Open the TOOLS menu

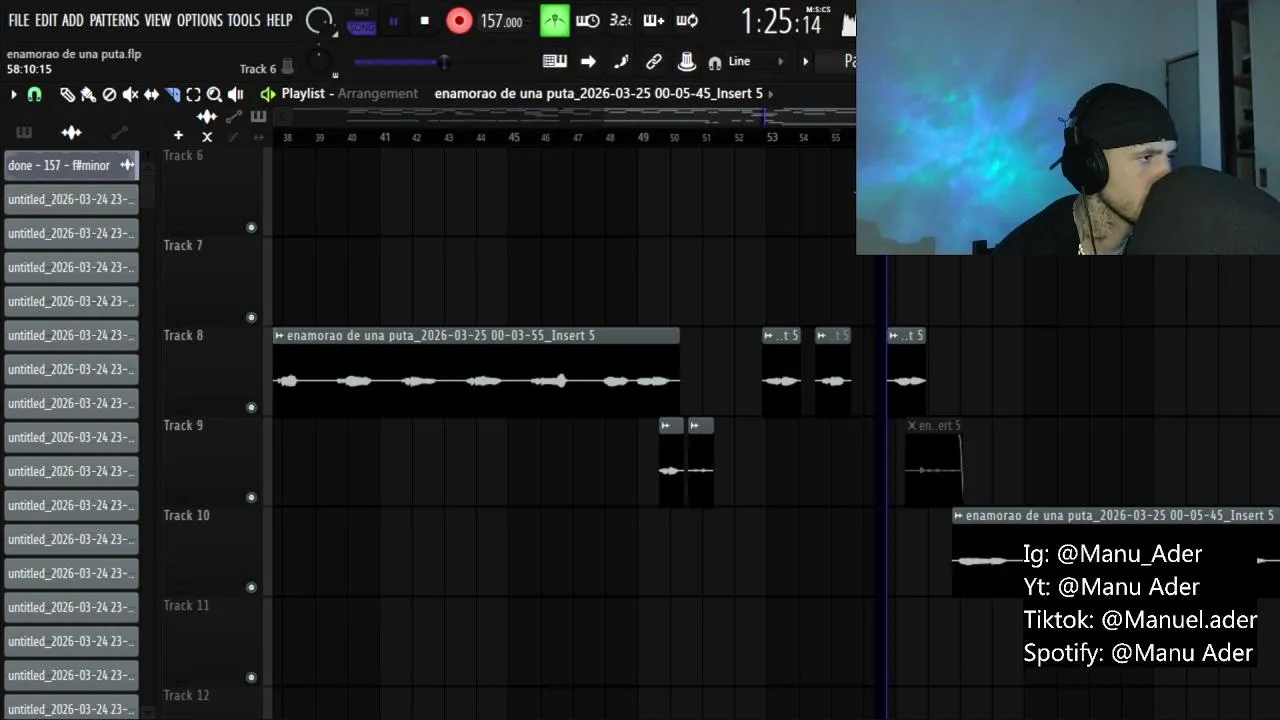(x=244, y=20)
